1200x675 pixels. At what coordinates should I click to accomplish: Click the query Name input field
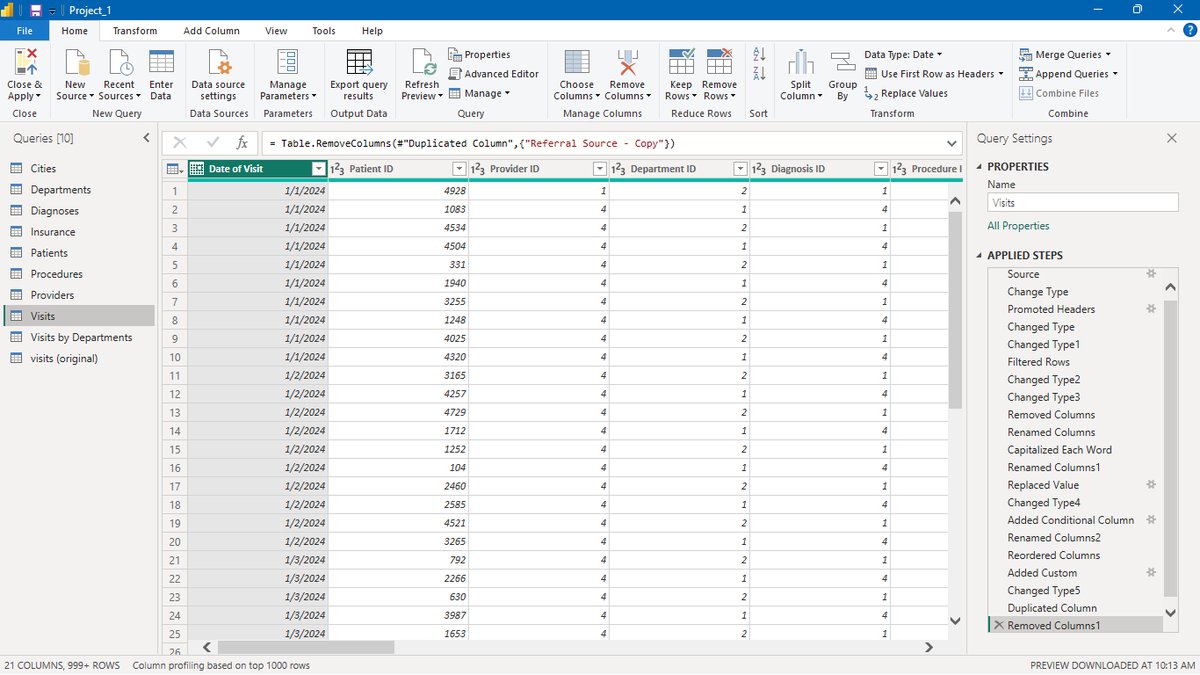click(x=1082, y=202)
